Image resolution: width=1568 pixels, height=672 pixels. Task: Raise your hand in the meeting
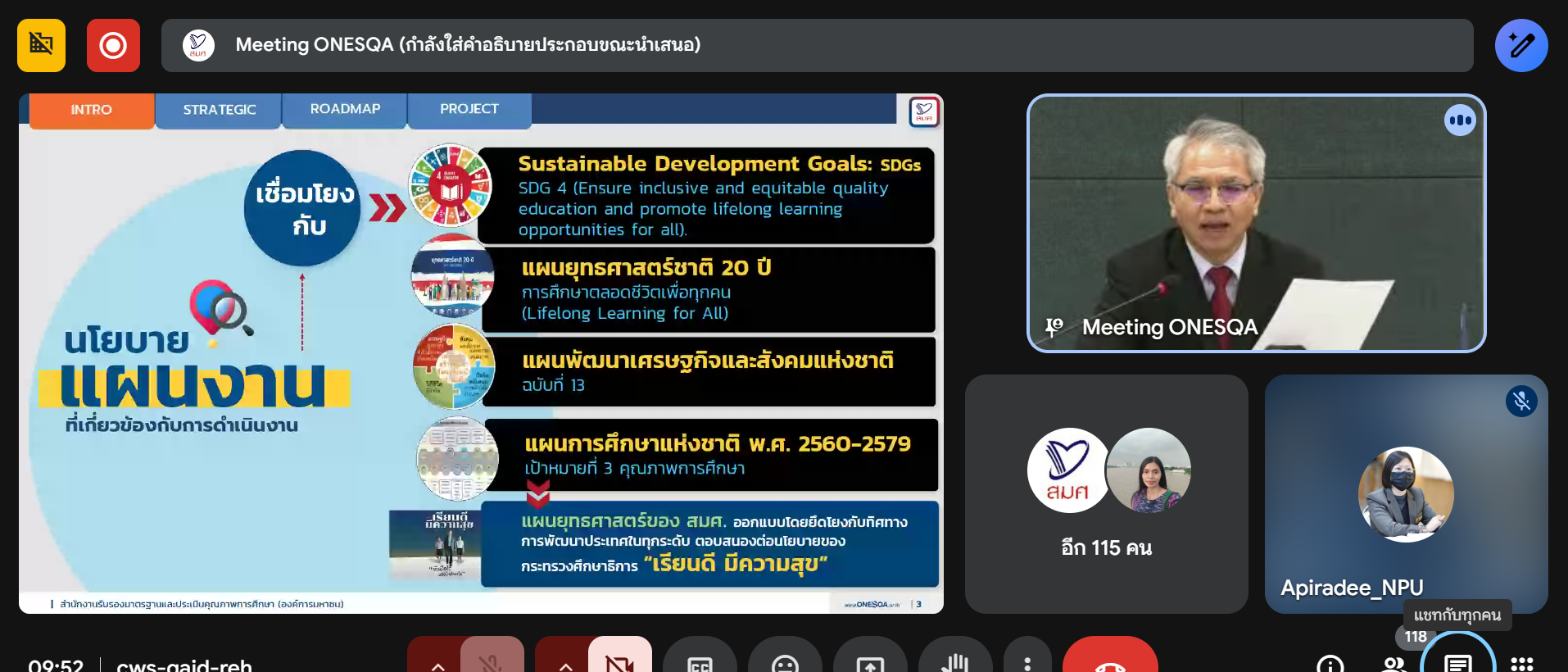click(955, 661)
